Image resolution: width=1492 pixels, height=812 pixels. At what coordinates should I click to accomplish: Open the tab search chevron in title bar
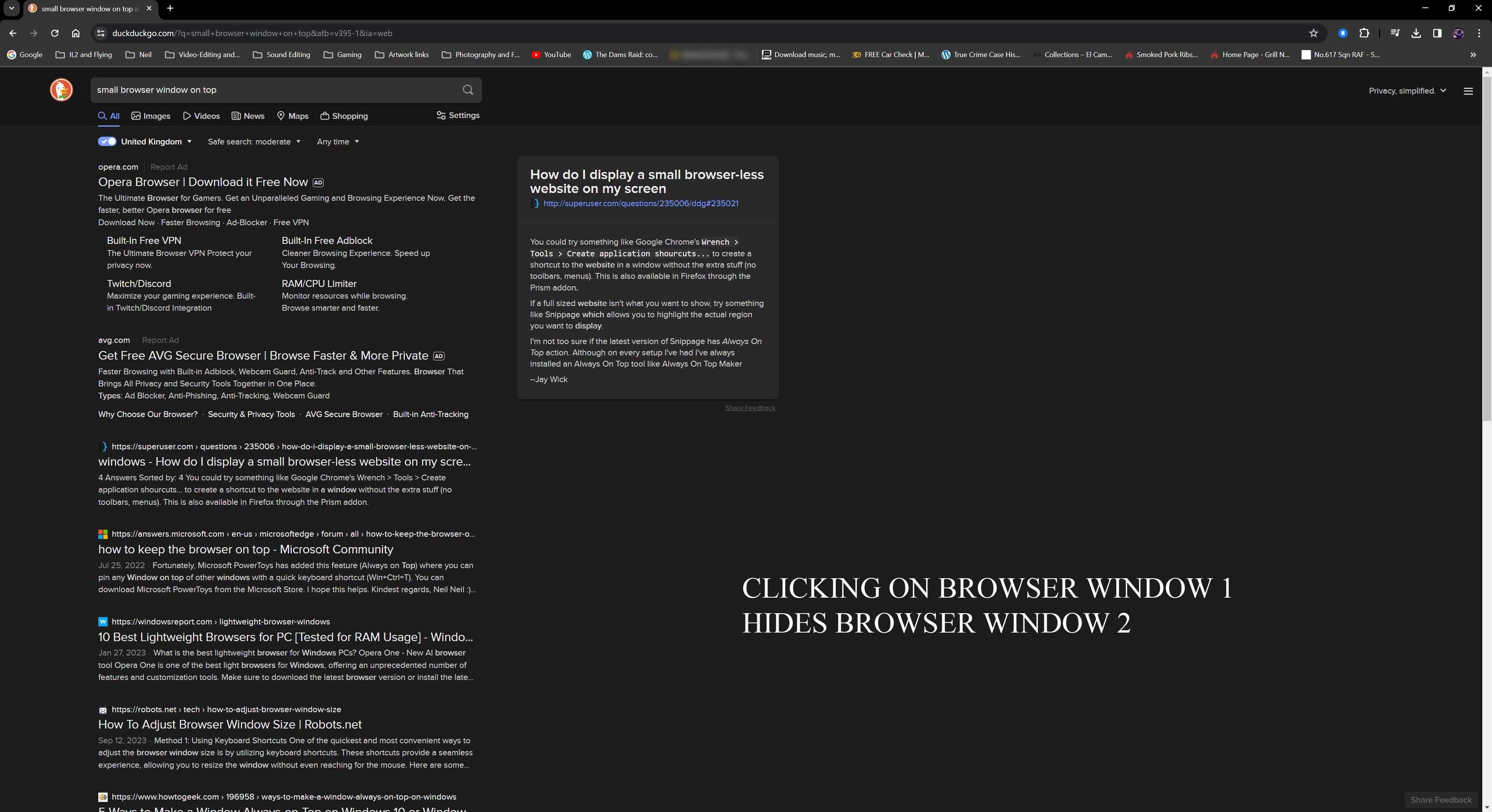tap(11, 8)
